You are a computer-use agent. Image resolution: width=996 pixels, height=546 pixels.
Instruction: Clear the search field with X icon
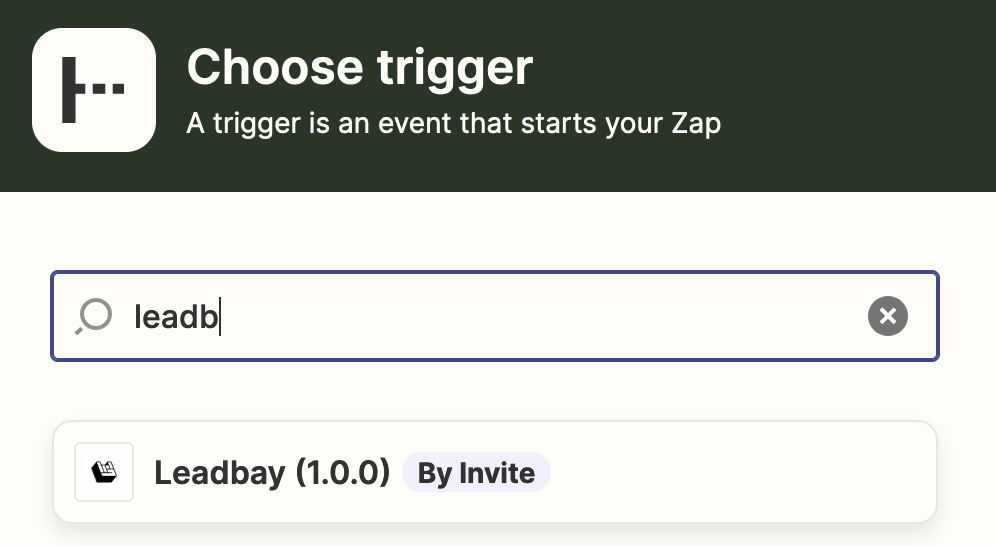(x=887, y=317)
